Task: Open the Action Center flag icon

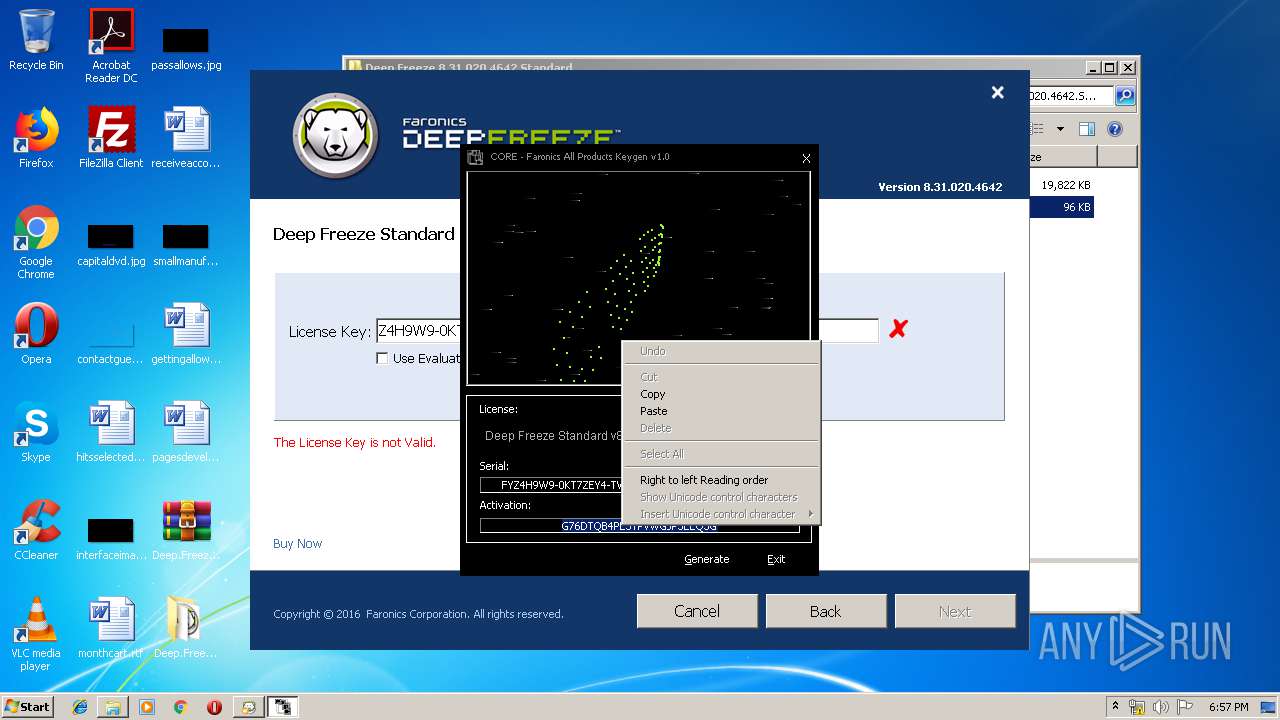Action: pyautogui.click(x=1183, y=707)
